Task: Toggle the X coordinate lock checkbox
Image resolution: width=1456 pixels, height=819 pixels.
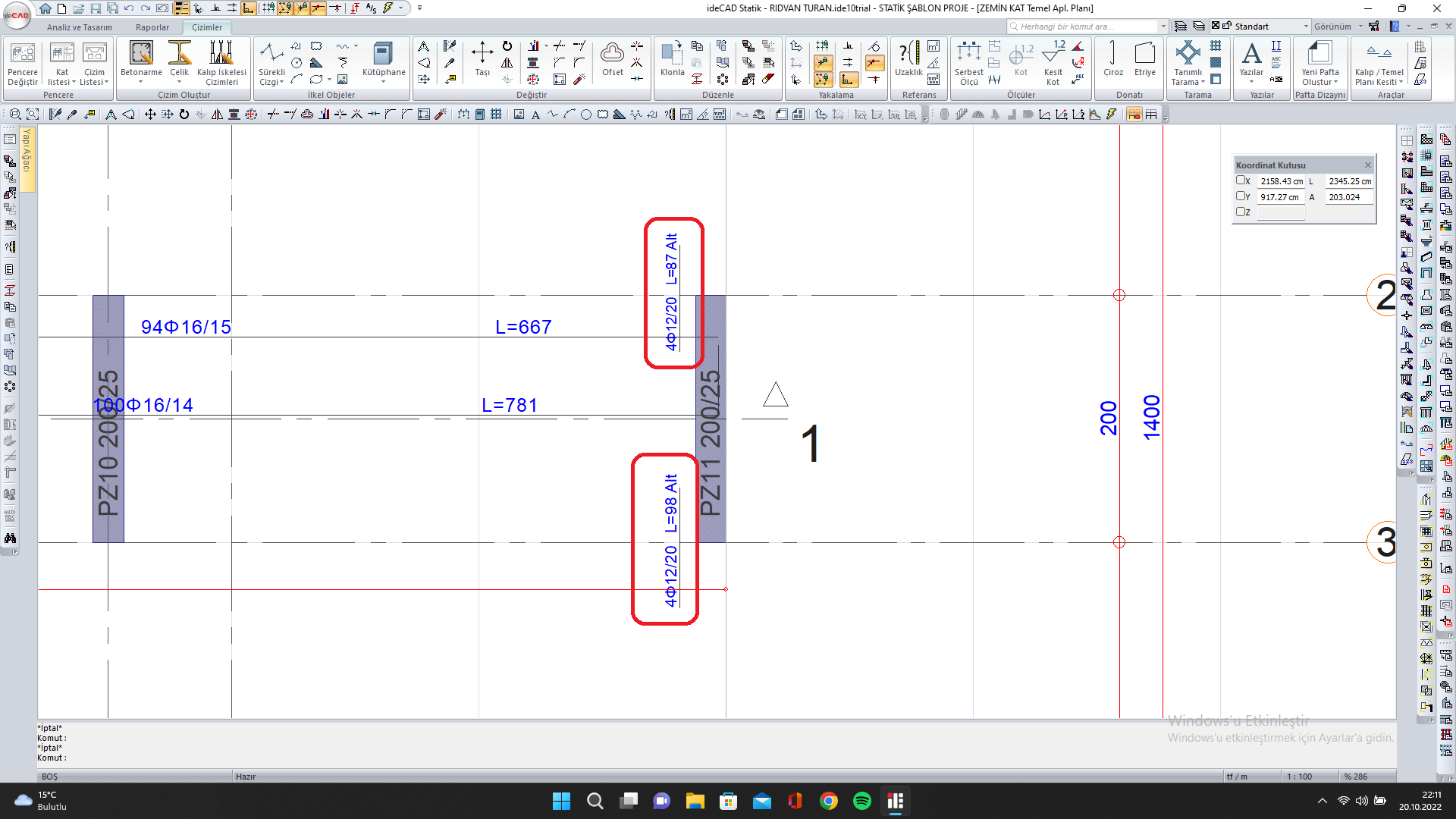Action: point(1241,180)
